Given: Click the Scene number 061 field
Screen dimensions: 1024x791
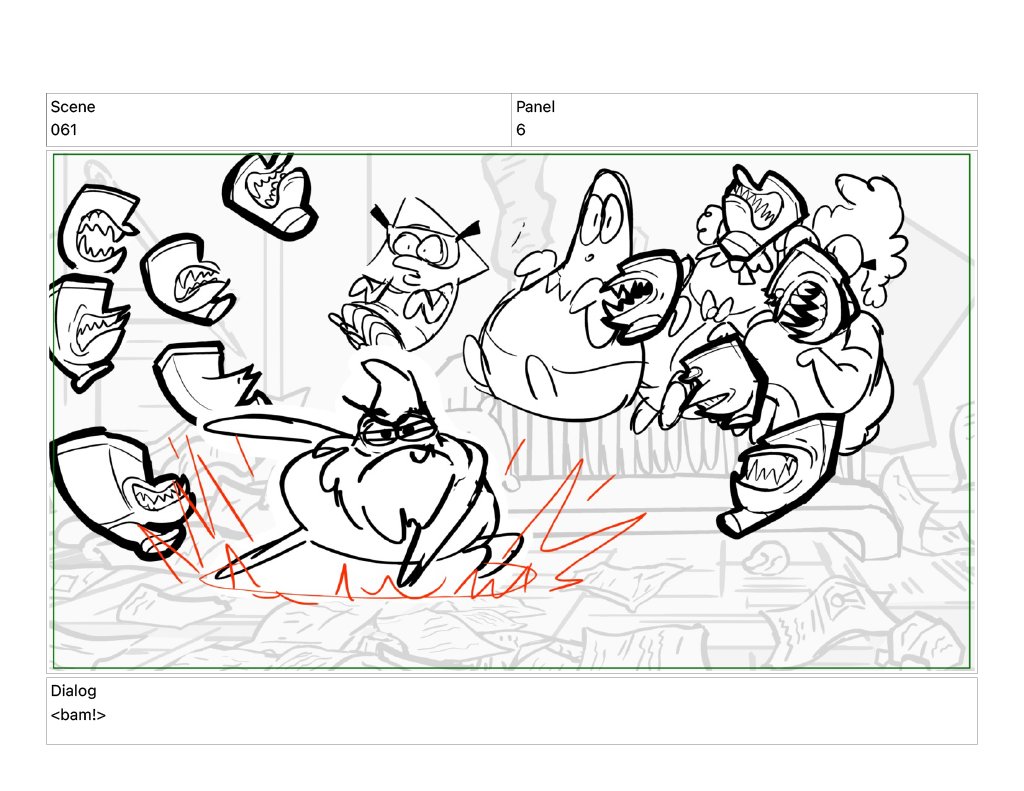Looking at the screenshot, I should pos(64,130).
